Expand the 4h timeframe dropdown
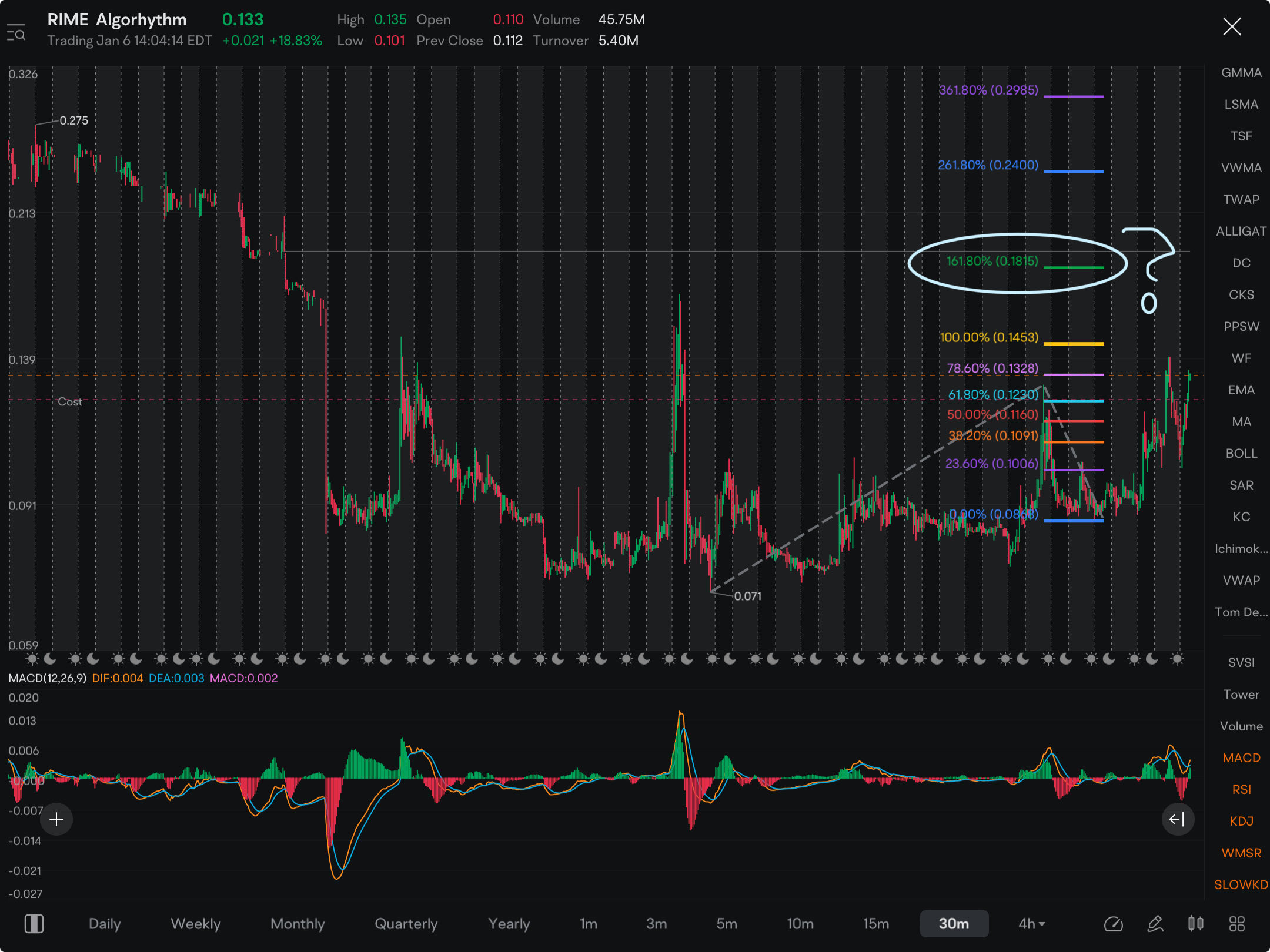Viewport: 1270px width, 952px height. pyautogui.click(x=1032, y=924)
